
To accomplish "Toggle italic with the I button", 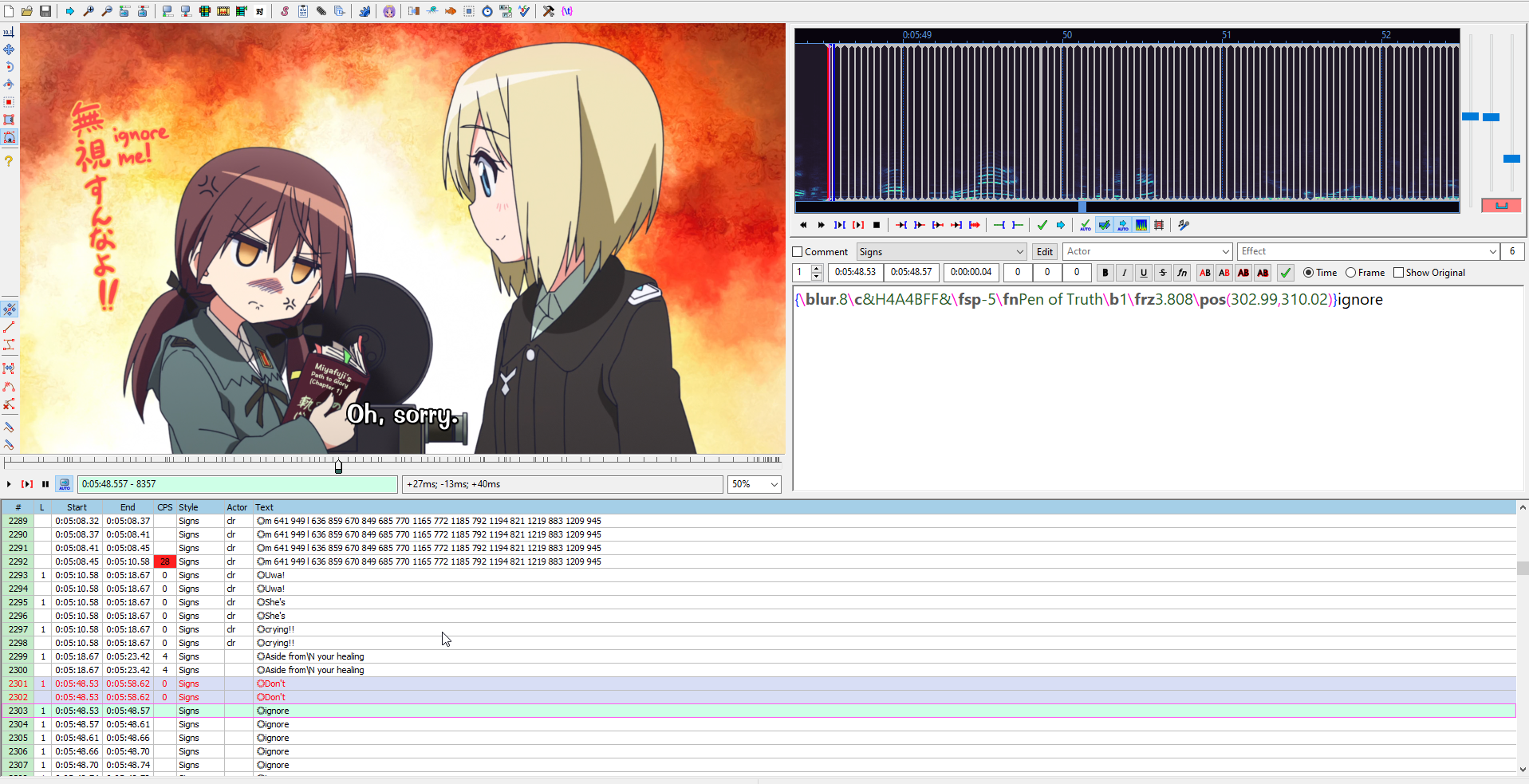I will coord(1125,273).
